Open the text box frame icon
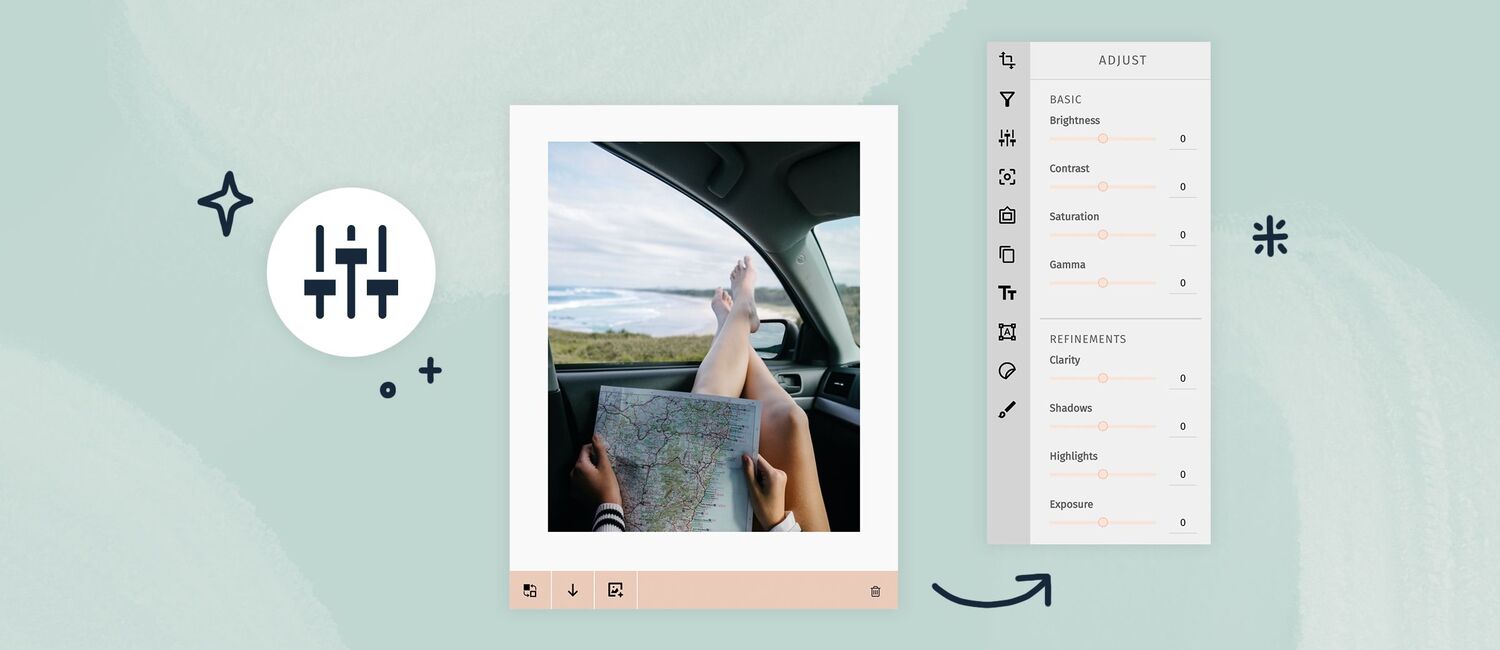The height and width of the screenshot is (650, 1500). click(x=1007, y=332)
